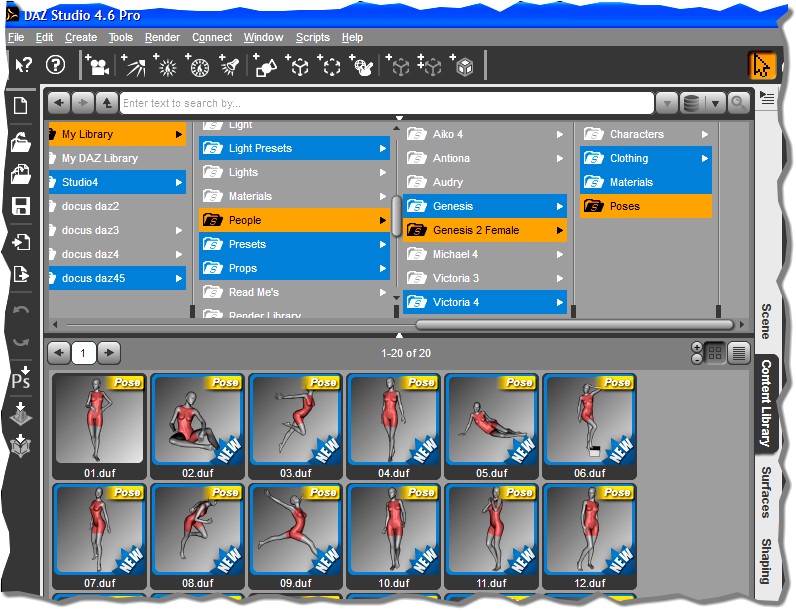
Task: Go to previous results page
Action: click(59, 353)
